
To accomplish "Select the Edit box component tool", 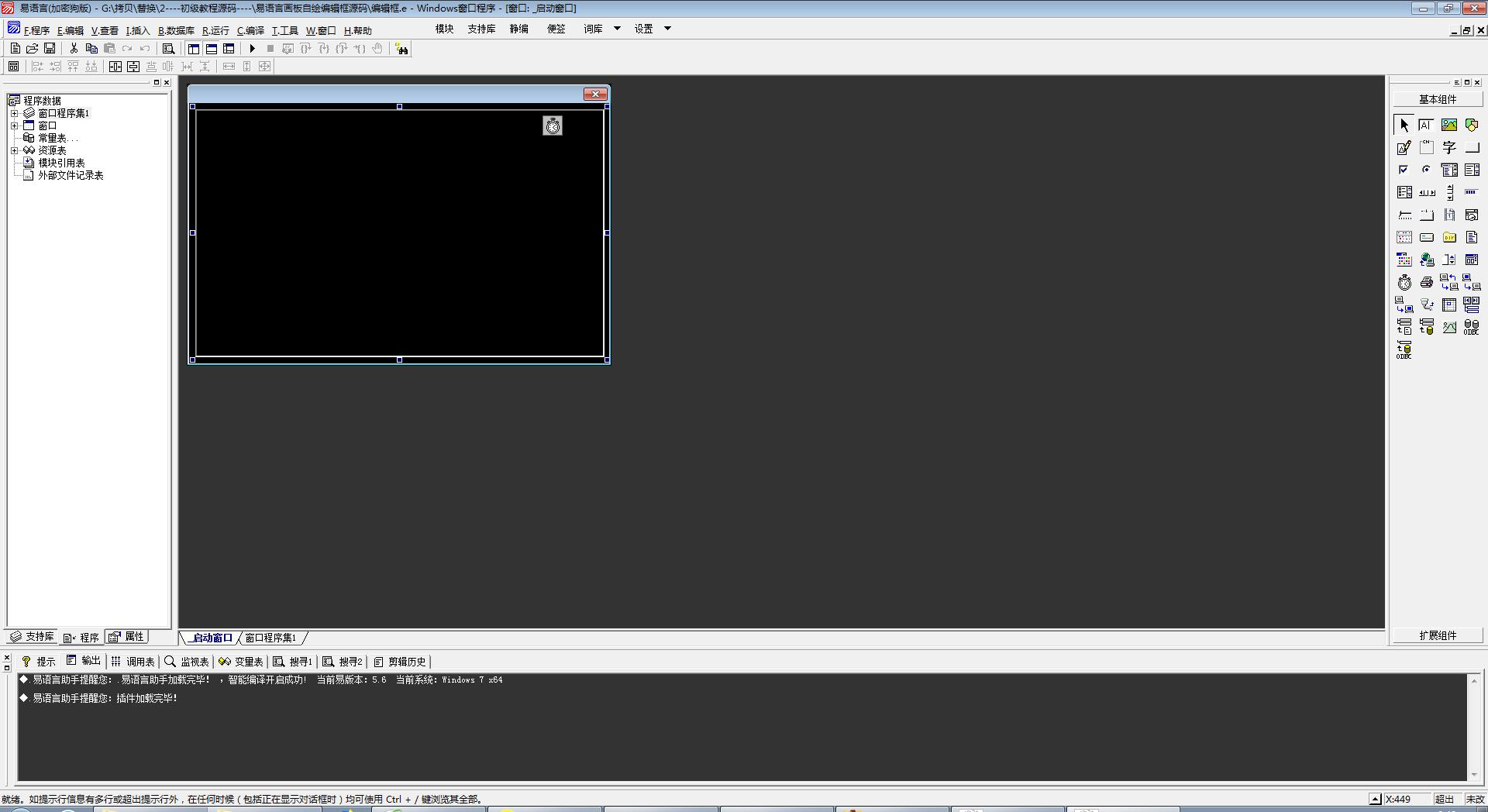I will (x=1427, y=125).
